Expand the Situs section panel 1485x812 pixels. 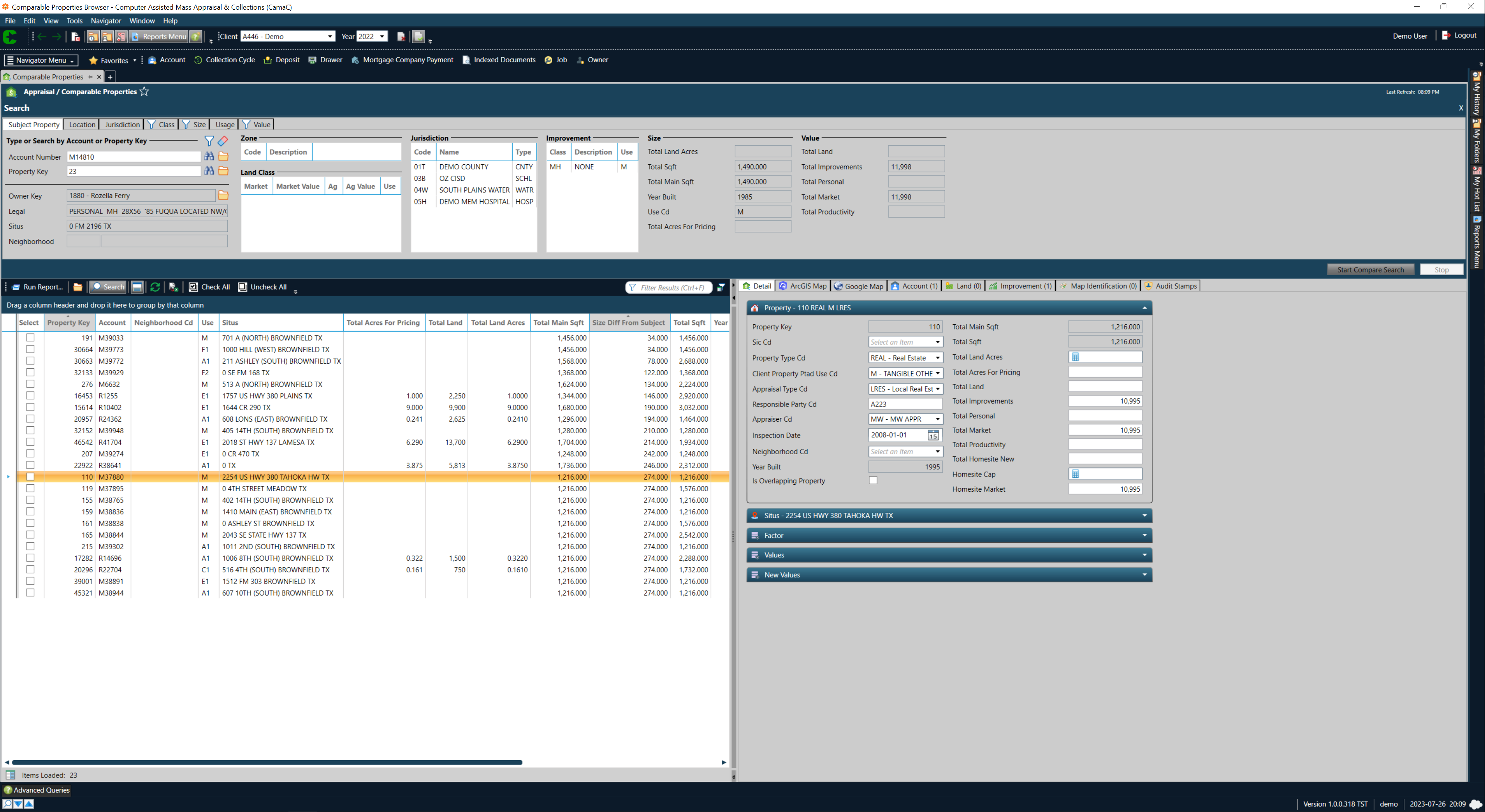[949, 515]
